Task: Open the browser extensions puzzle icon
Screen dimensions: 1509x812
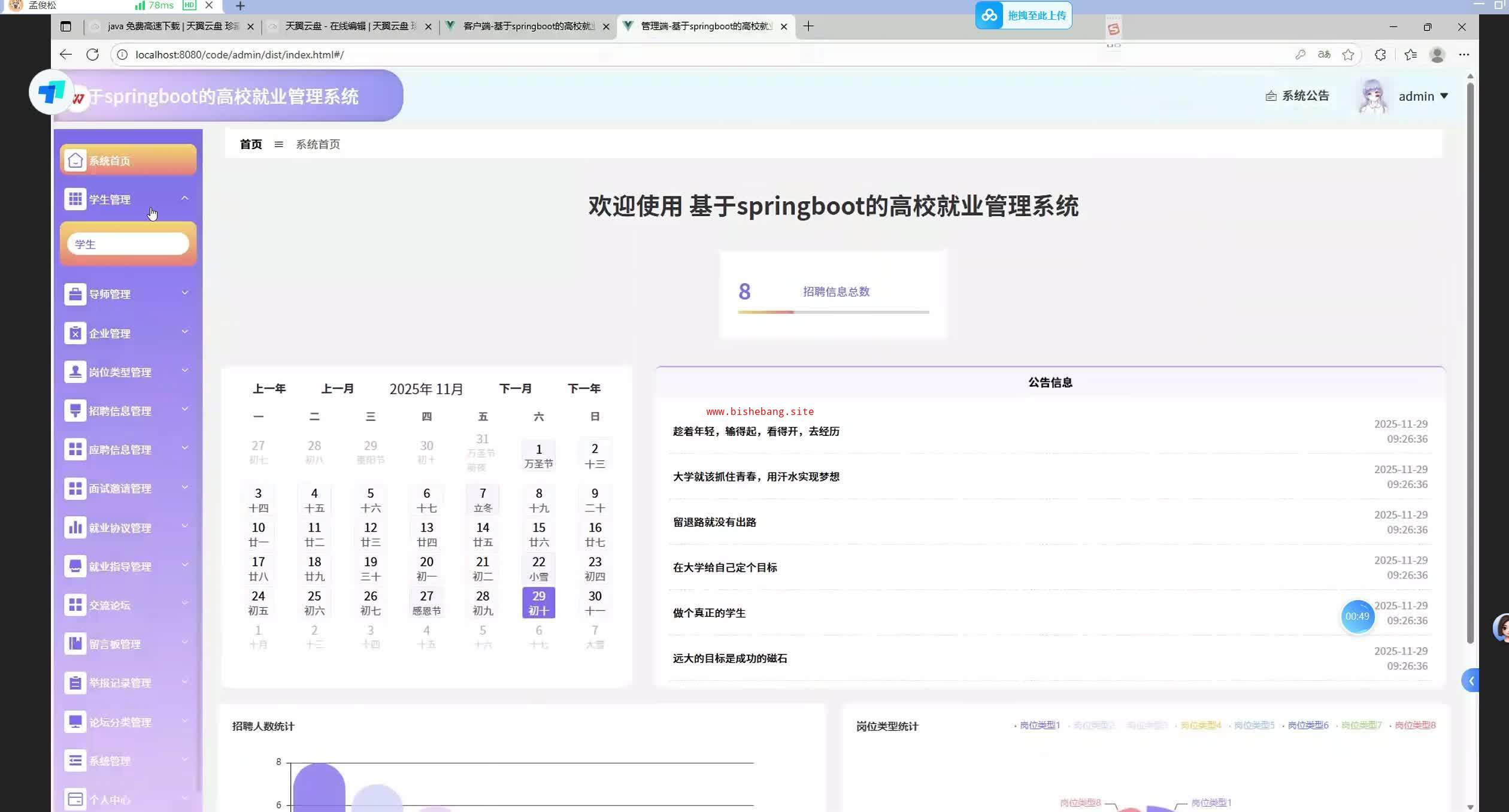Action: pyautogui.click(x=1380, y=54)
